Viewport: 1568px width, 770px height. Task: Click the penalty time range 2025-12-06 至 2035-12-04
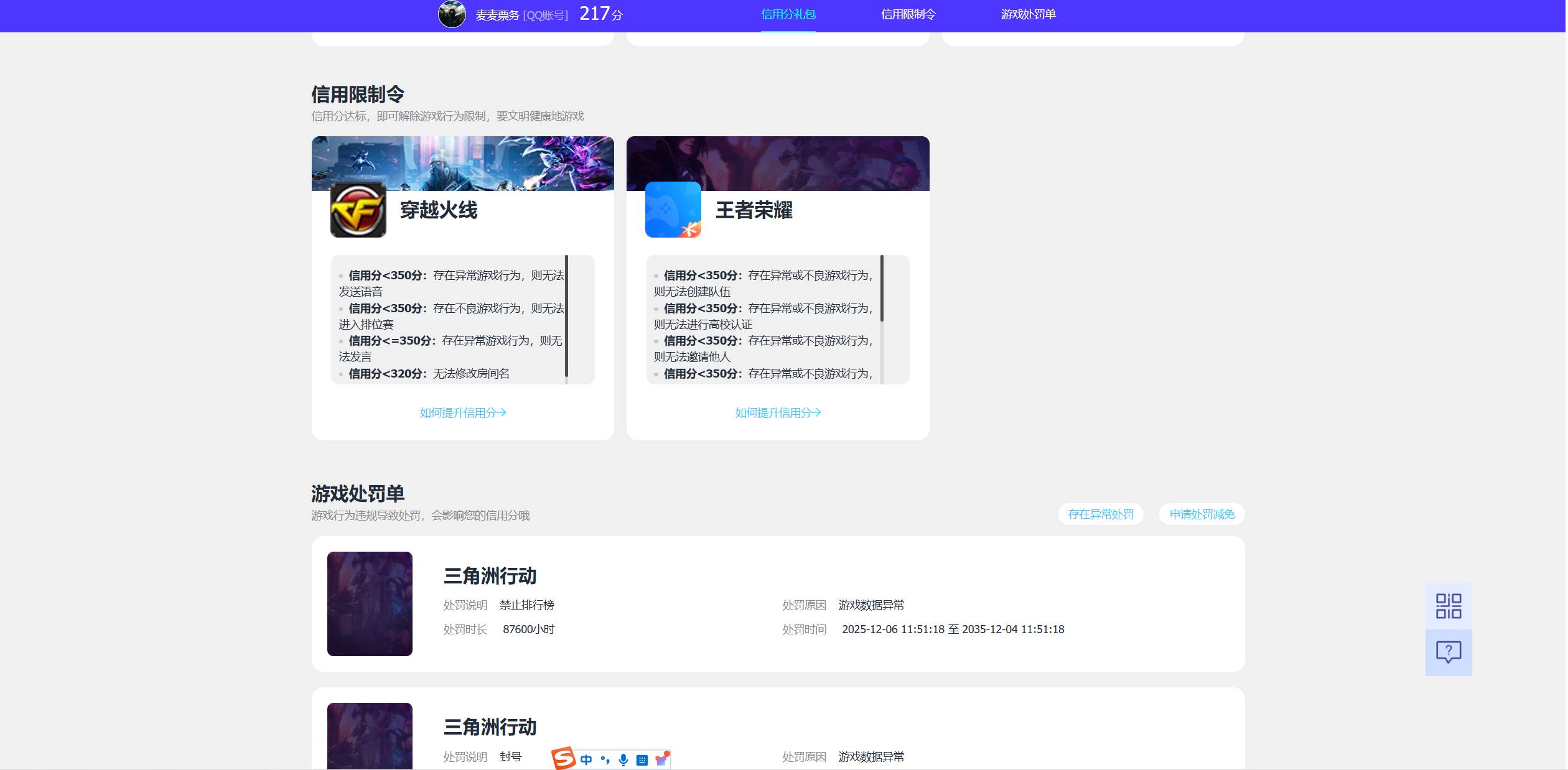[953, 629]
